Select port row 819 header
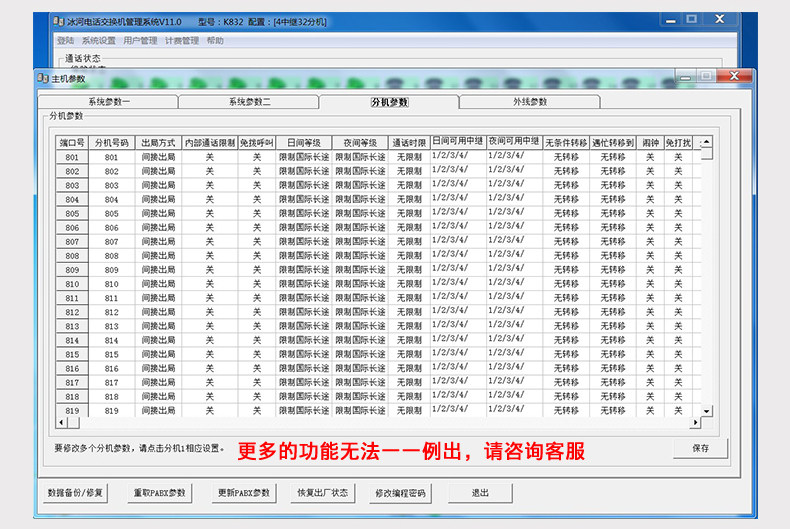Screen dimensions: 790x529 [72, 411]
